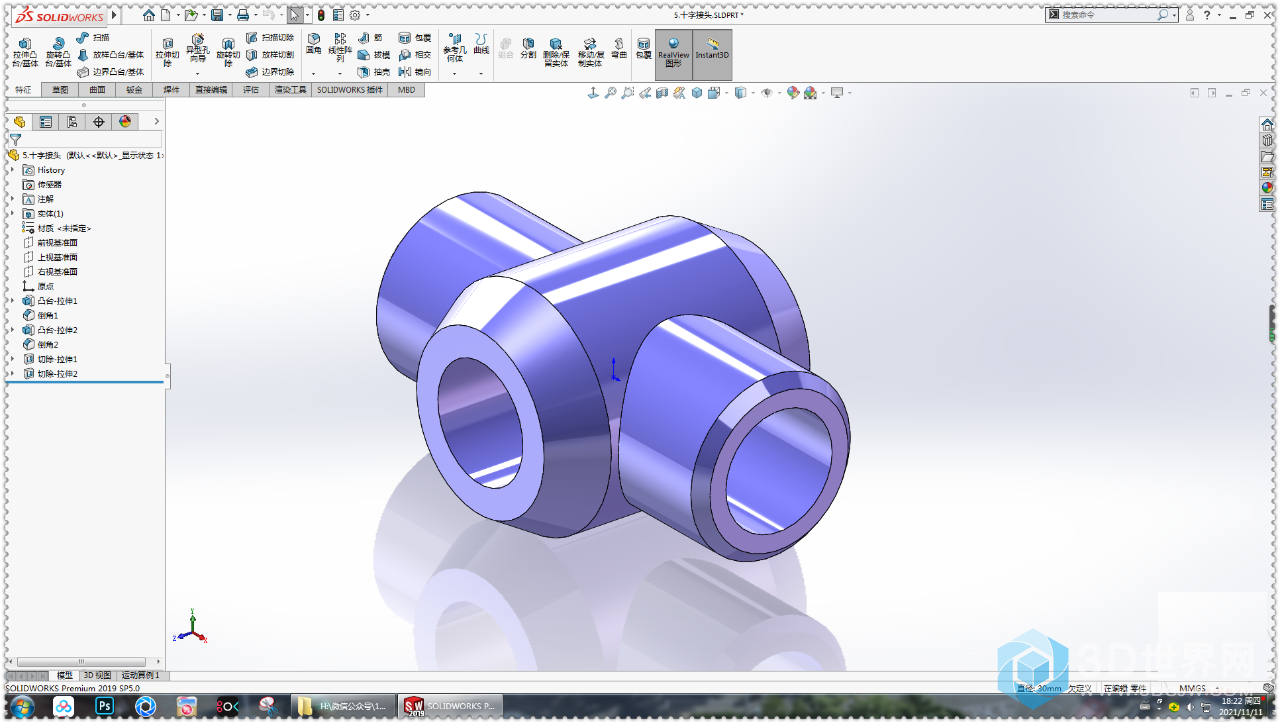This screenshot has width=1280, height=723.
Task: Switch to the 运动算例 1 motion study tab
Action: (140, 675)
